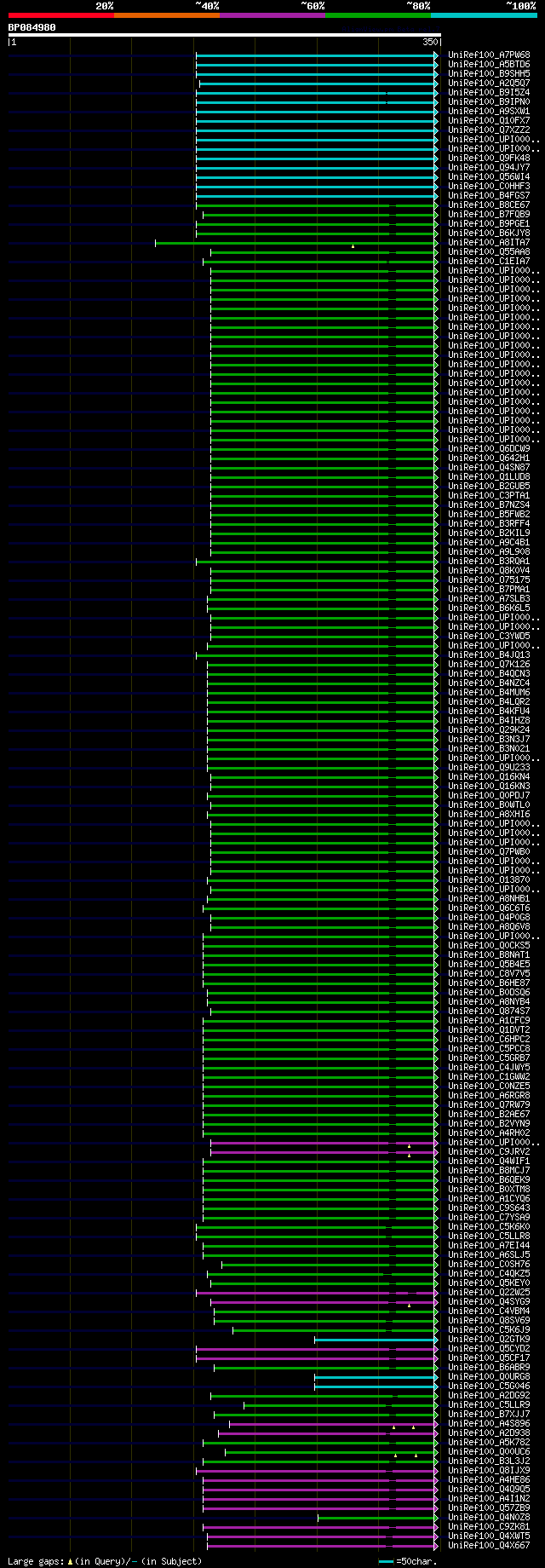The height and width of the screenshot is (1568, 545).
Task: Select the UniRef100_A8ITA7 label
Action: (x=489, y=243)
